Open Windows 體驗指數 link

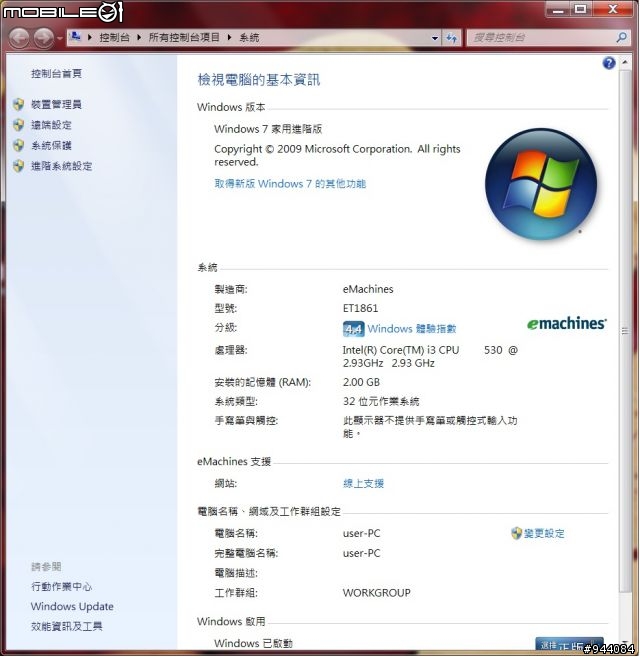pyautogui.click(x=412, y=329)
